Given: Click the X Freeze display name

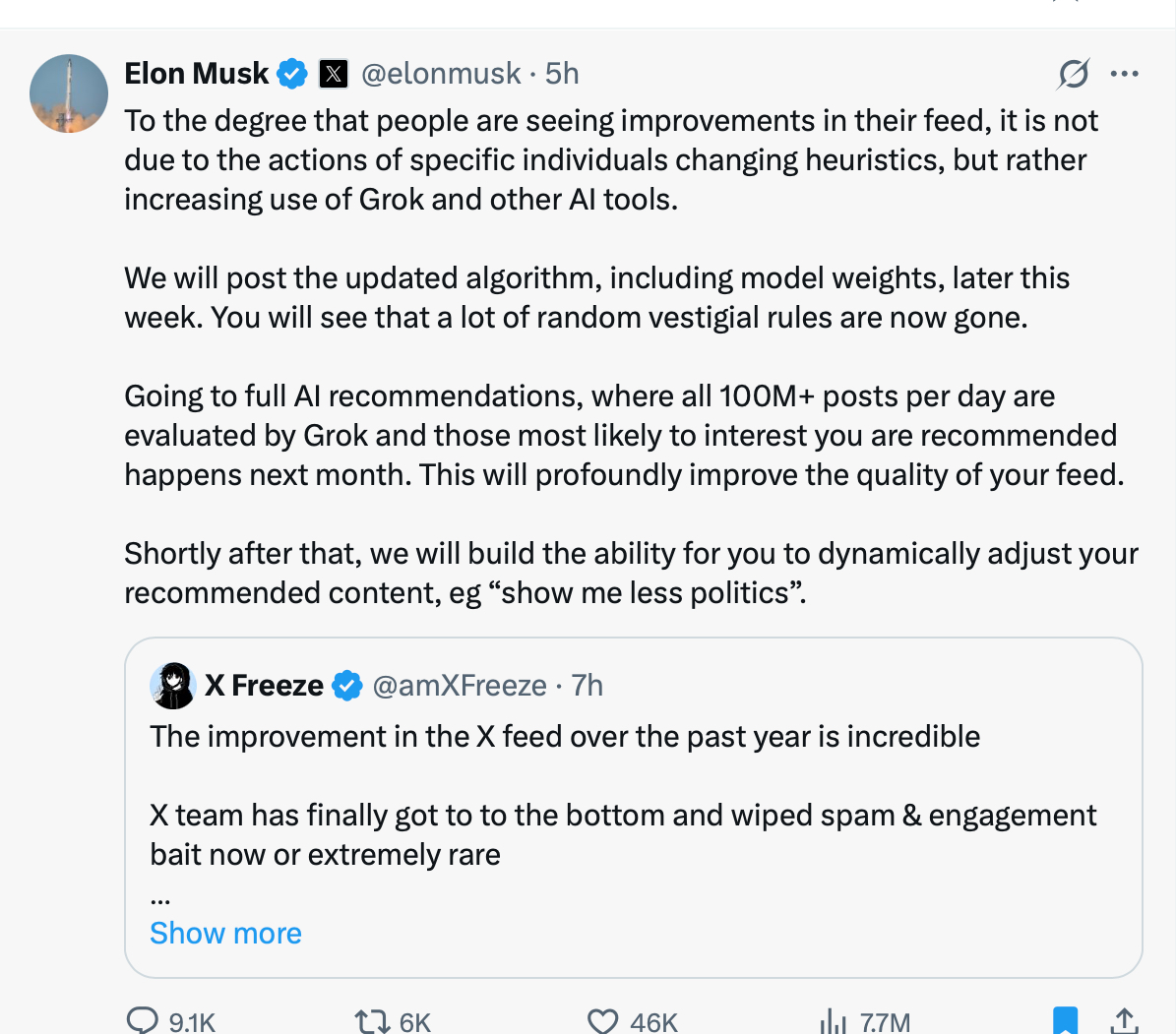Looking at the screenshot, I should tap(264, 686).
